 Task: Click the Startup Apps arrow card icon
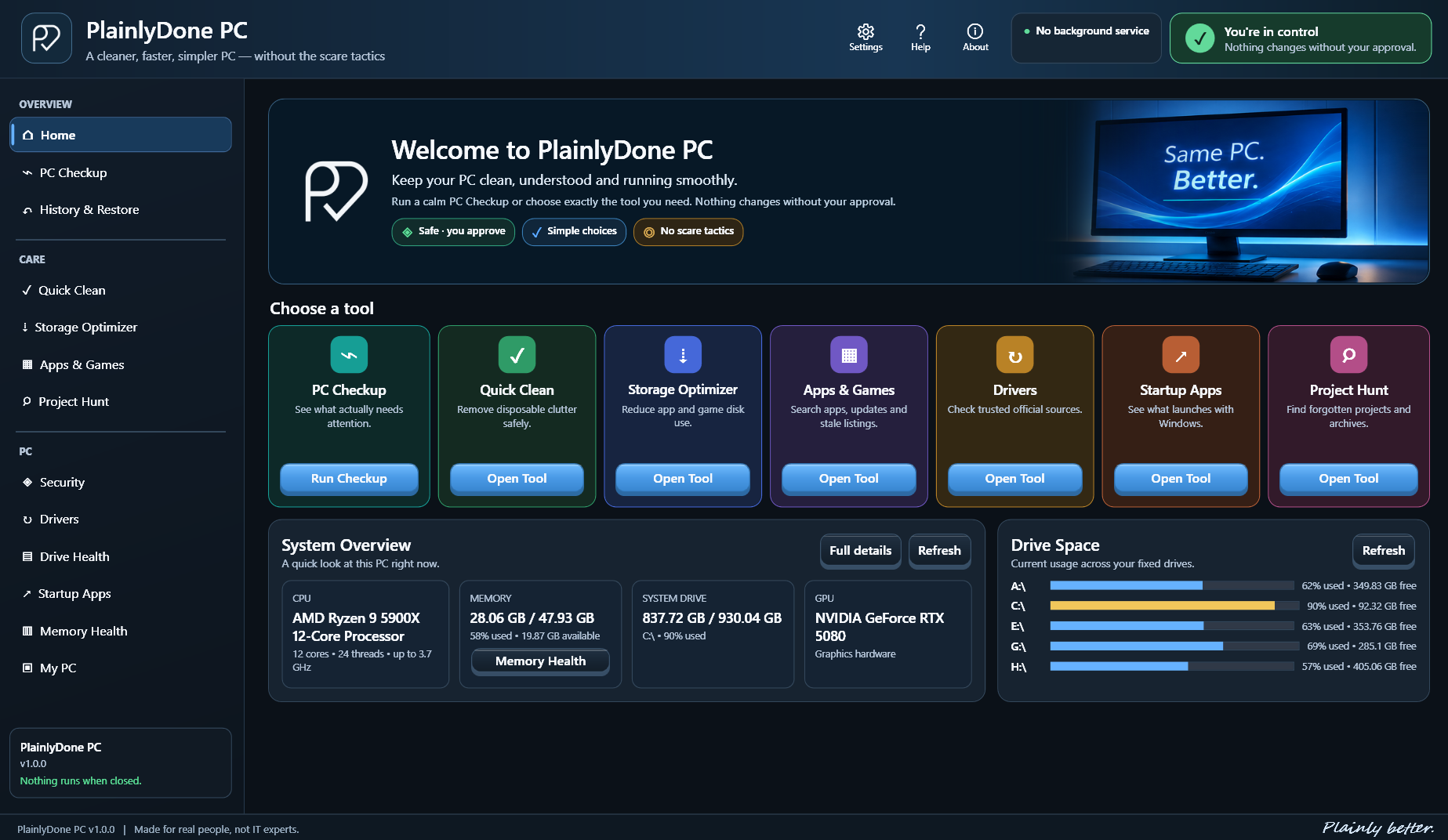pos(1181,355)
